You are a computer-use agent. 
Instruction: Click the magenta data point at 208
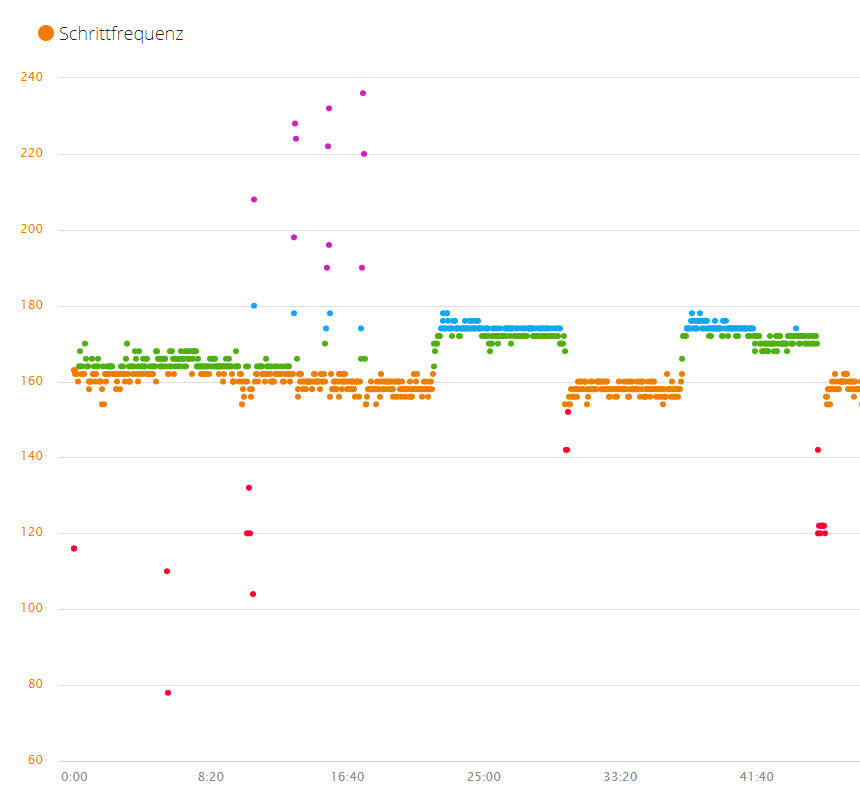[254, 199]
